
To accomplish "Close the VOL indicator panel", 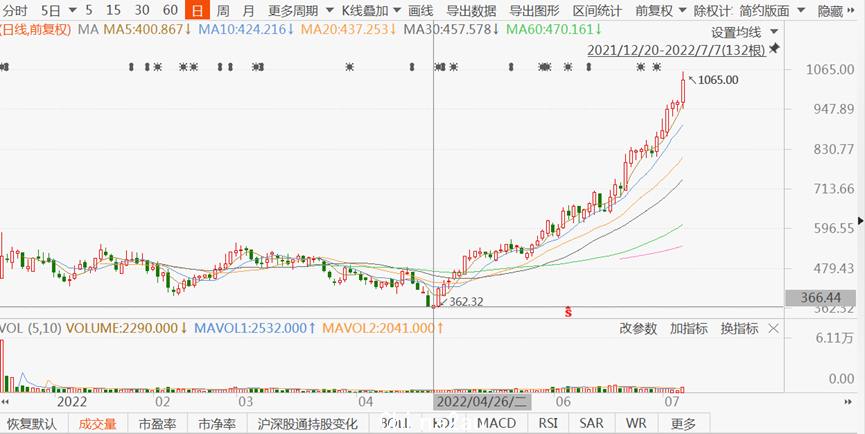I will click(x=773, y=329).
